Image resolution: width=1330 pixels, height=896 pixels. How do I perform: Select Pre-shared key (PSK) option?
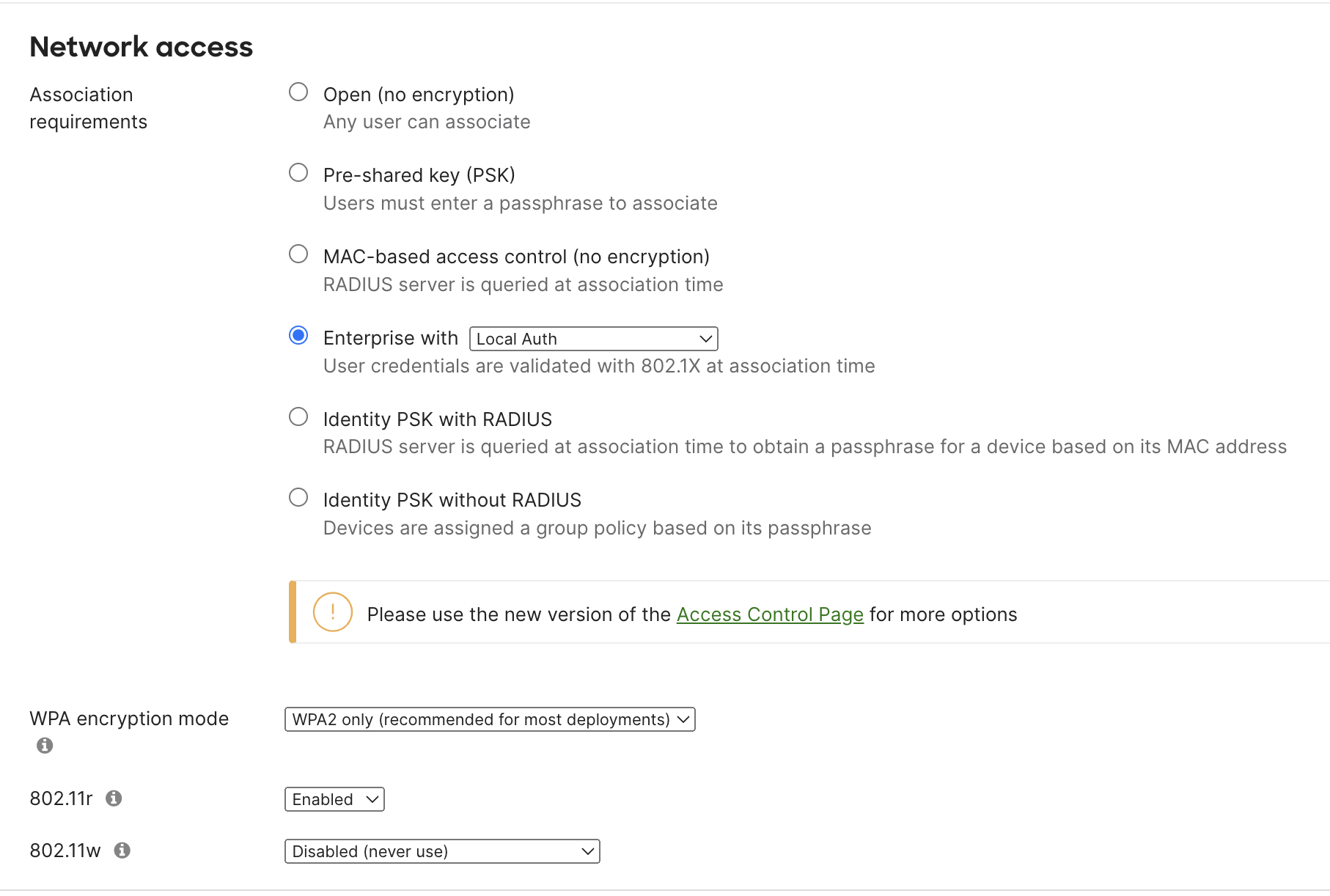click(x=298, y=172)
